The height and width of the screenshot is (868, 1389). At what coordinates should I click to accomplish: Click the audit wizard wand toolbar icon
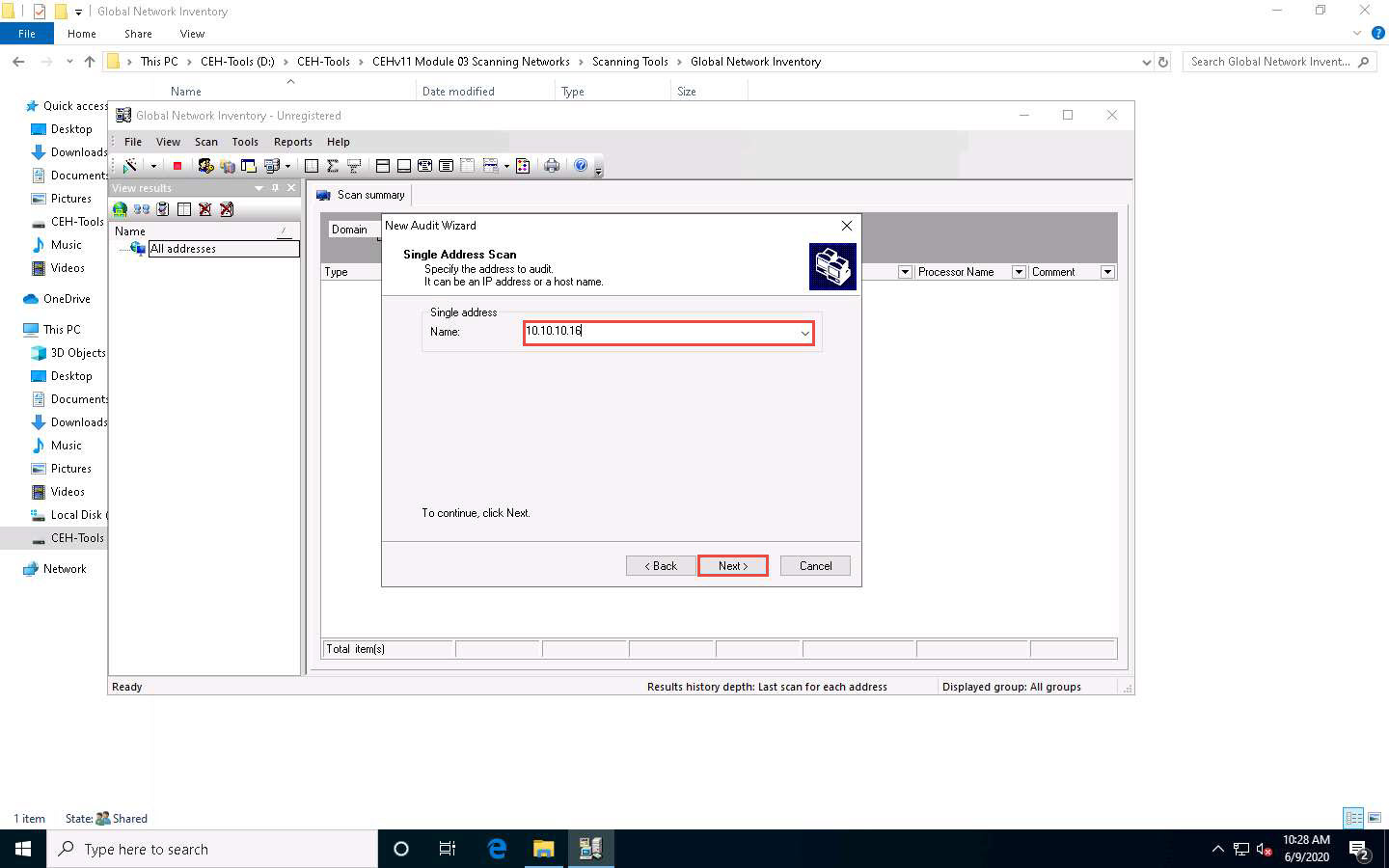tap(129, 166)
